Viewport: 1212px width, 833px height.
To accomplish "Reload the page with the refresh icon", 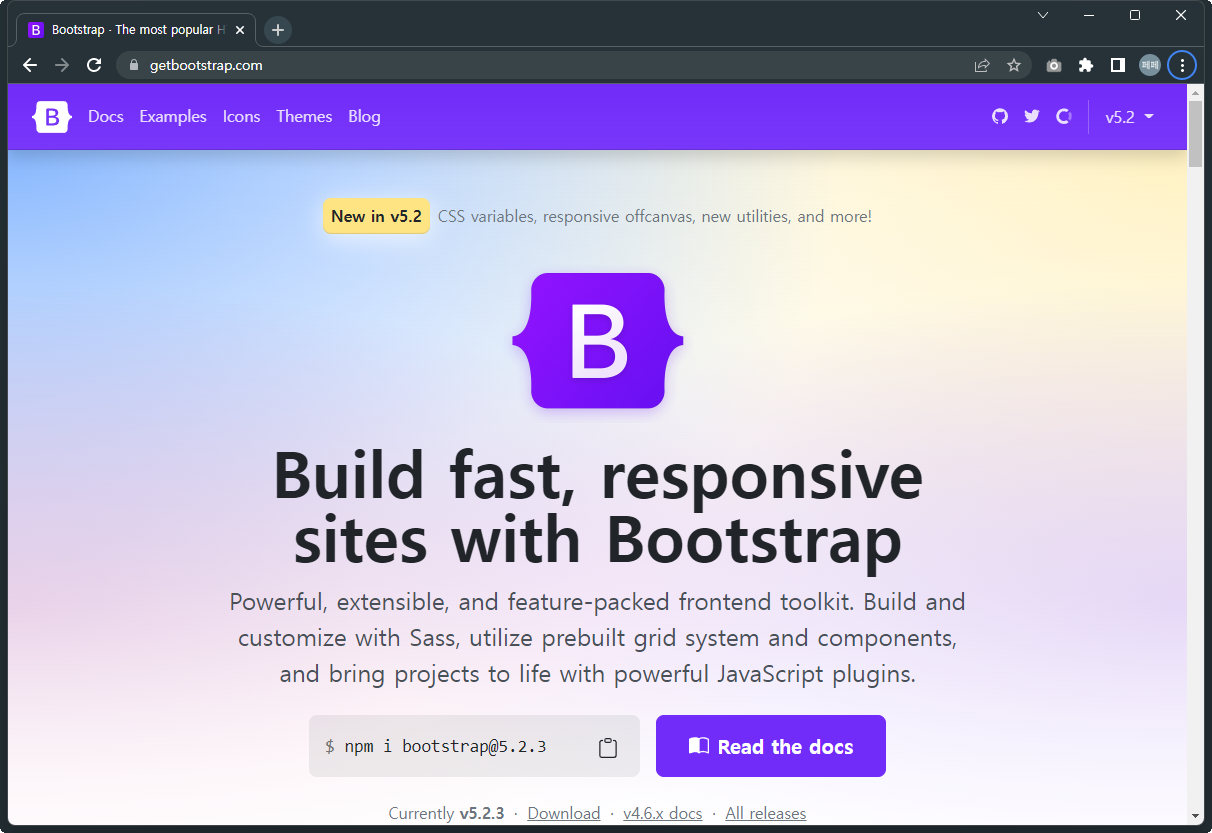I will point(94,65).
